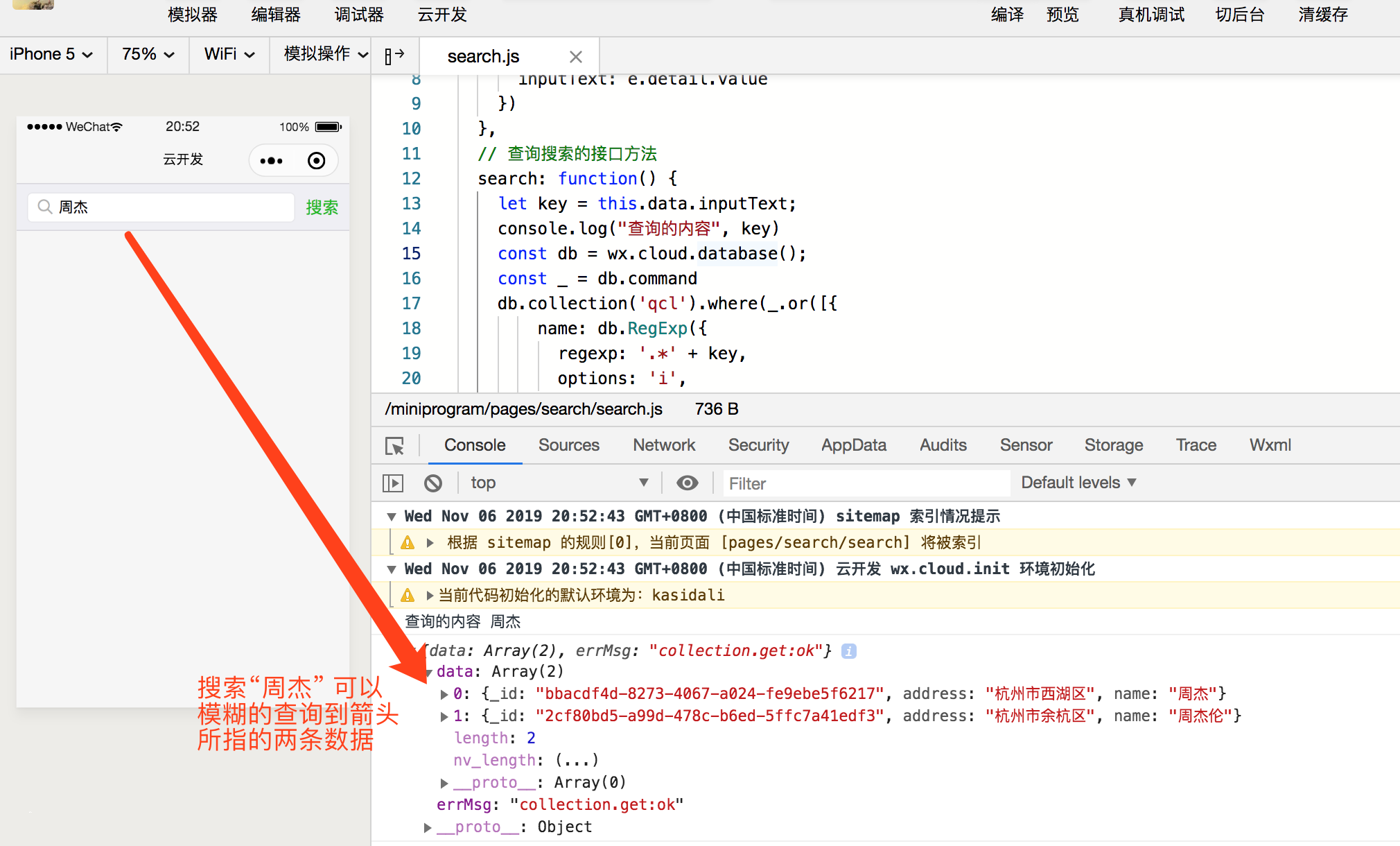Switch to the Network tab
Screen dimensions: 1400x846
pos(663,445)
